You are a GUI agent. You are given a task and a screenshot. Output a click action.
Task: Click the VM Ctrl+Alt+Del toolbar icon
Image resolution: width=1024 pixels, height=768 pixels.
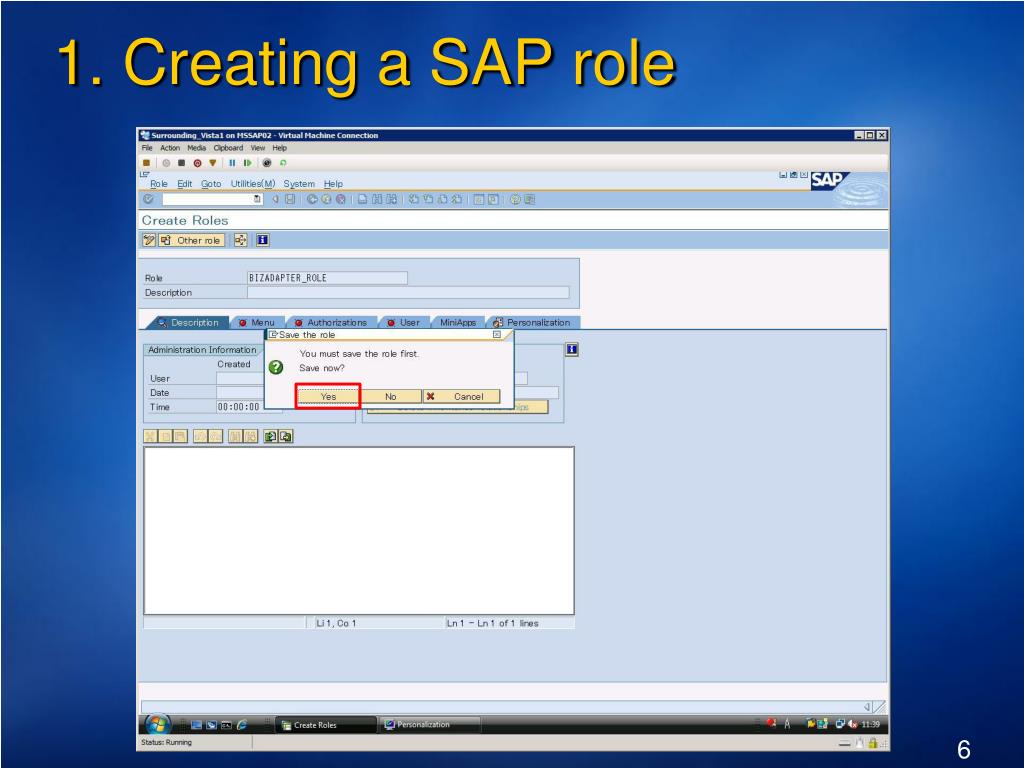pyautogui.click(x=146, y=163)
